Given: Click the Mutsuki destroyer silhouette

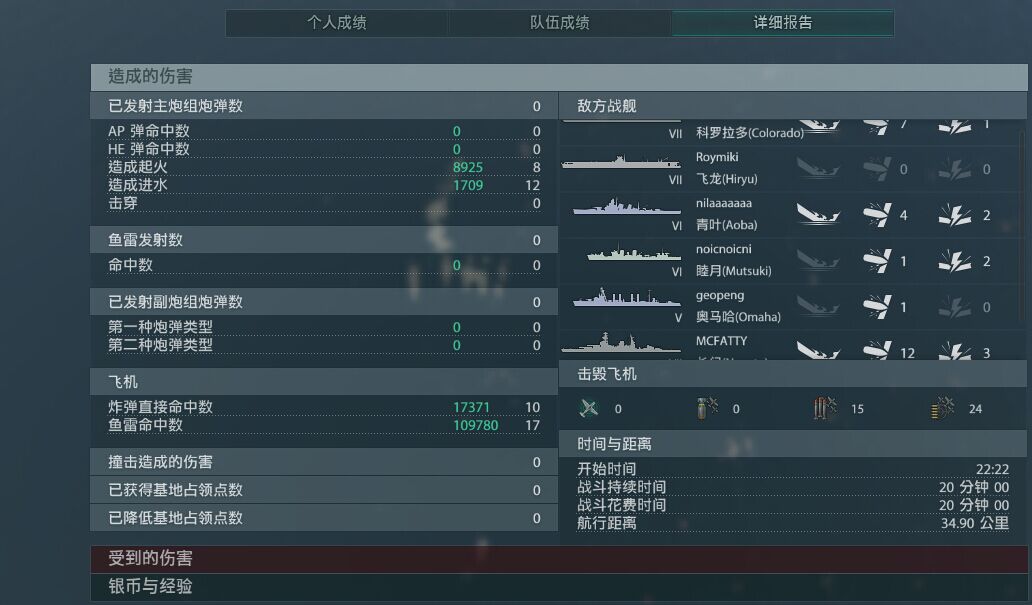Looking at the screenshot, I should click(x=634, y=253).
